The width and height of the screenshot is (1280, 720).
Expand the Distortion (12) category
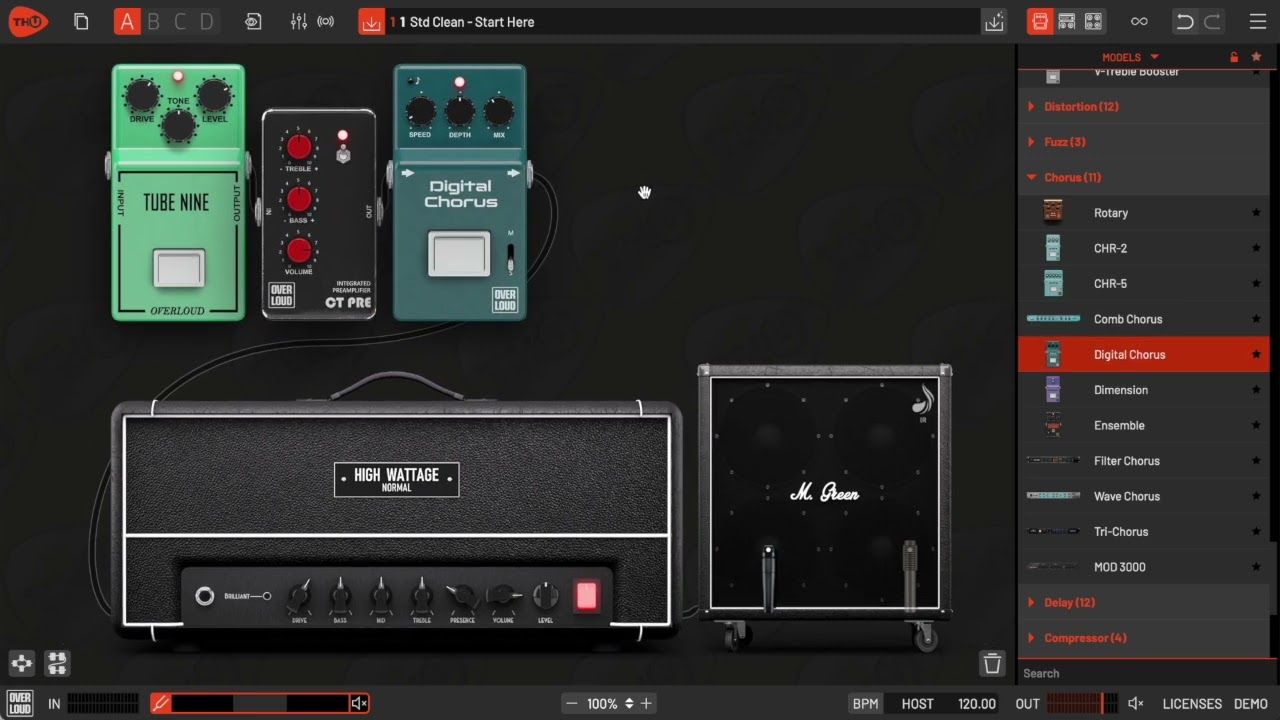coord(1144,107)
